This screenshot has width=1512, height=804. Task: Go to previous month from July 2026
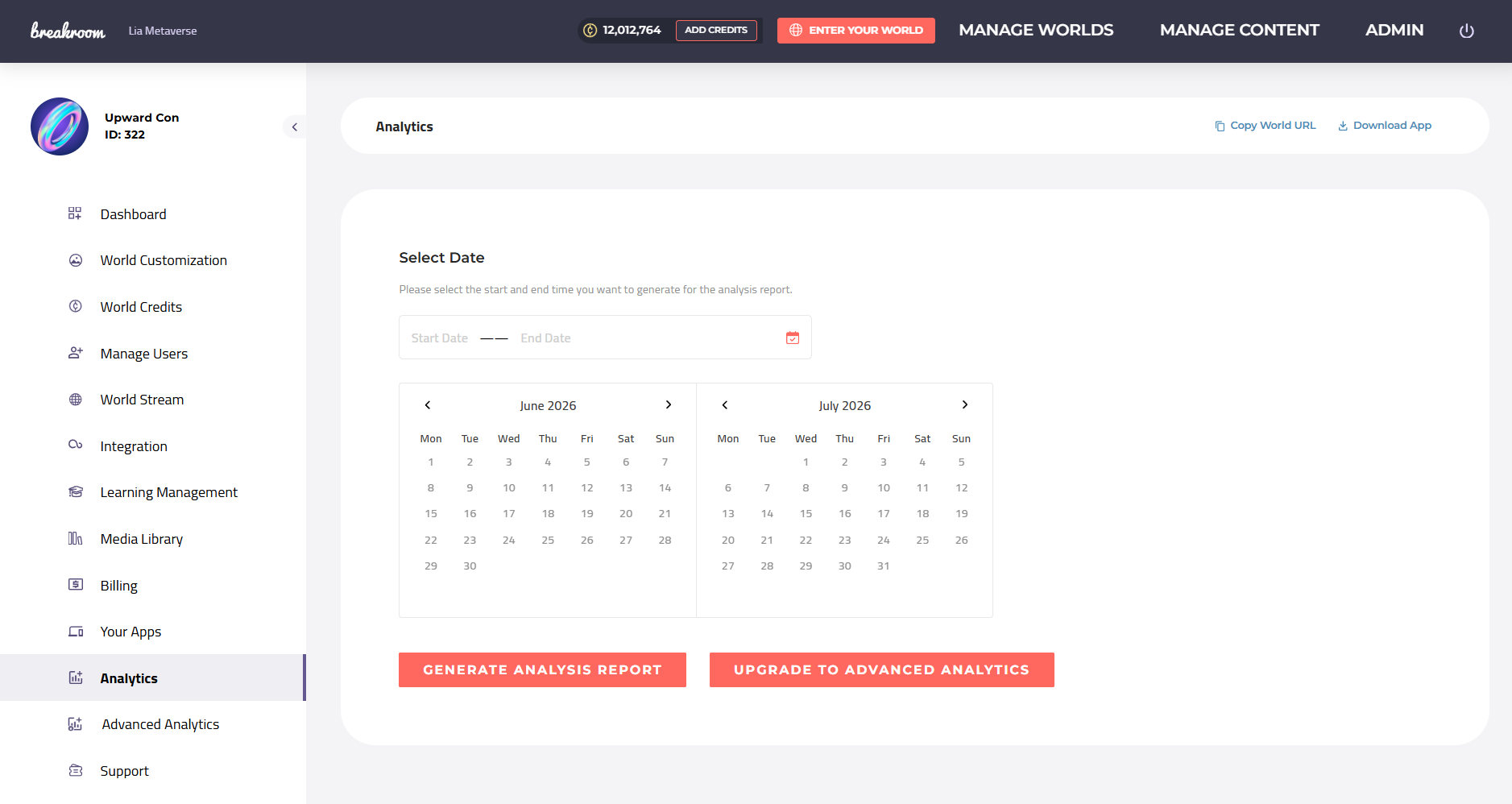click(x=725, y=405)
